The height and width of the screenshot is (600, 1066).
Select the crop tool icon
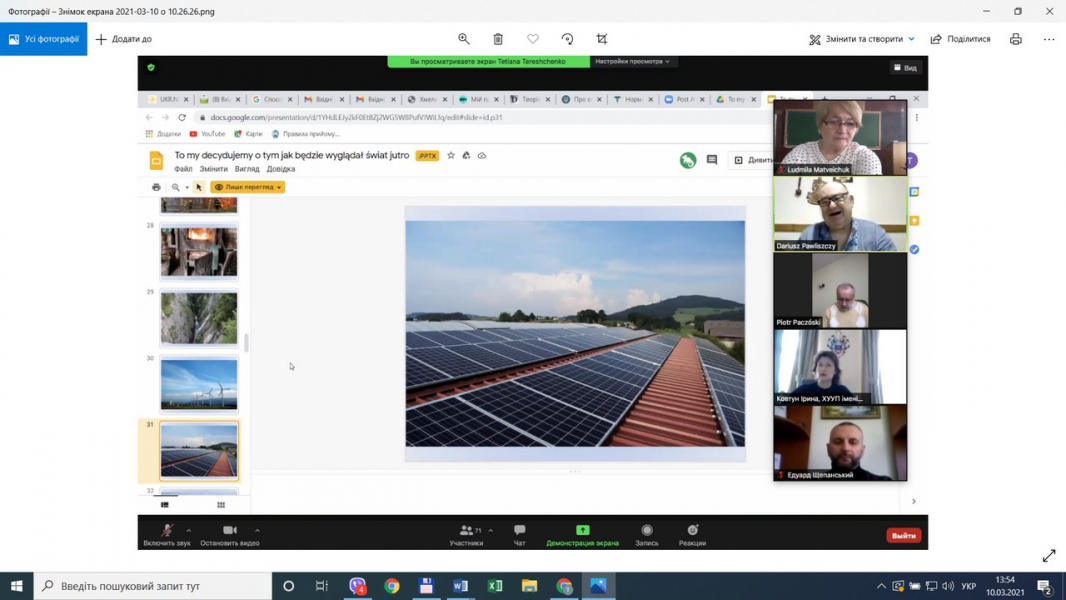[x=602, y=39]
